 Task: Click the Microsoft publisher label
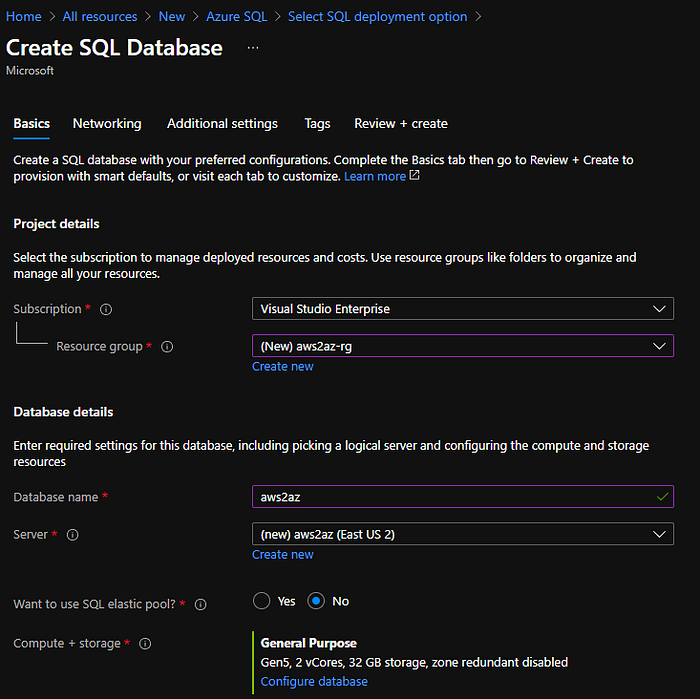pos(30,71)
